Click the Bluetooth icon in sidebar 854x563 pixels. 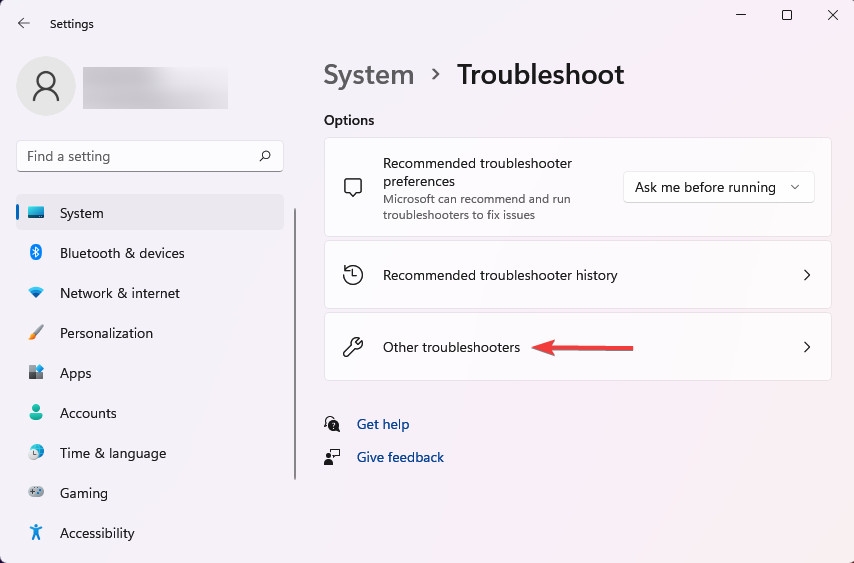pyautogui.click(x=36, y=253)
